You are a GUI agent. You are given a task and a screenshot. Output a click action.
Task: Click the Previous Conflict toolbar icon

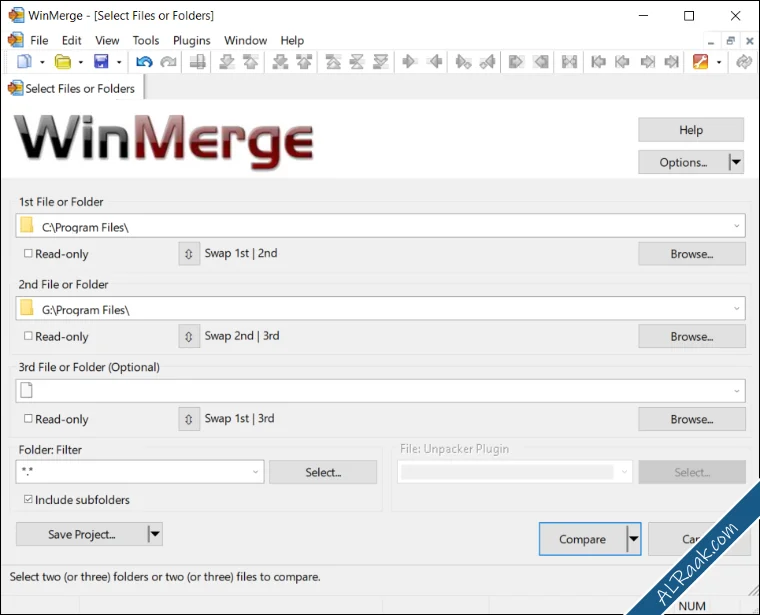[304, 62]
